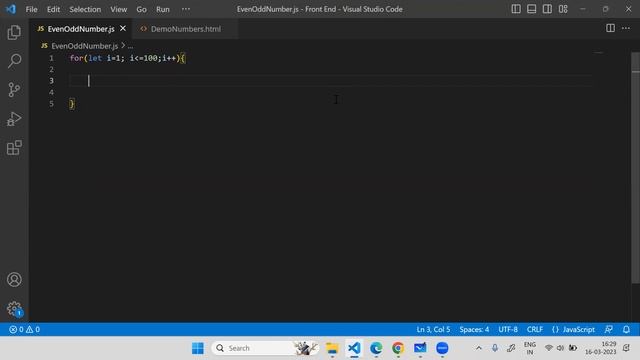Open the clock and date panel
This screenshot has height=360, width=640.
coord(600,348)
